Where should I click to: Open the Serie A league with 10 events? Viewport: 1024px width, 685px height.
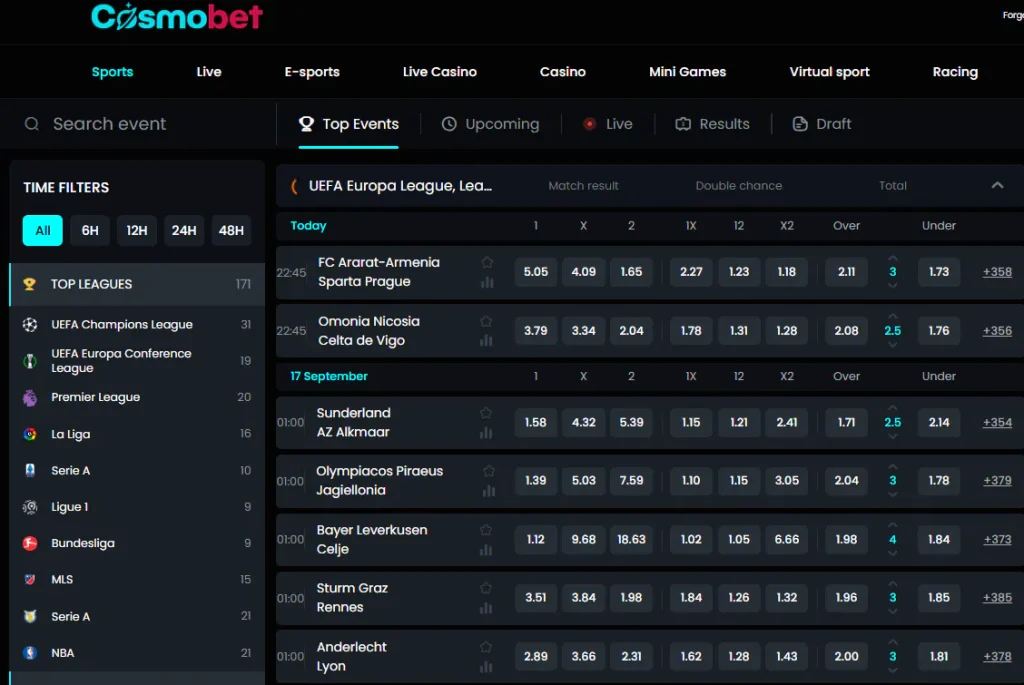(137, 470)
